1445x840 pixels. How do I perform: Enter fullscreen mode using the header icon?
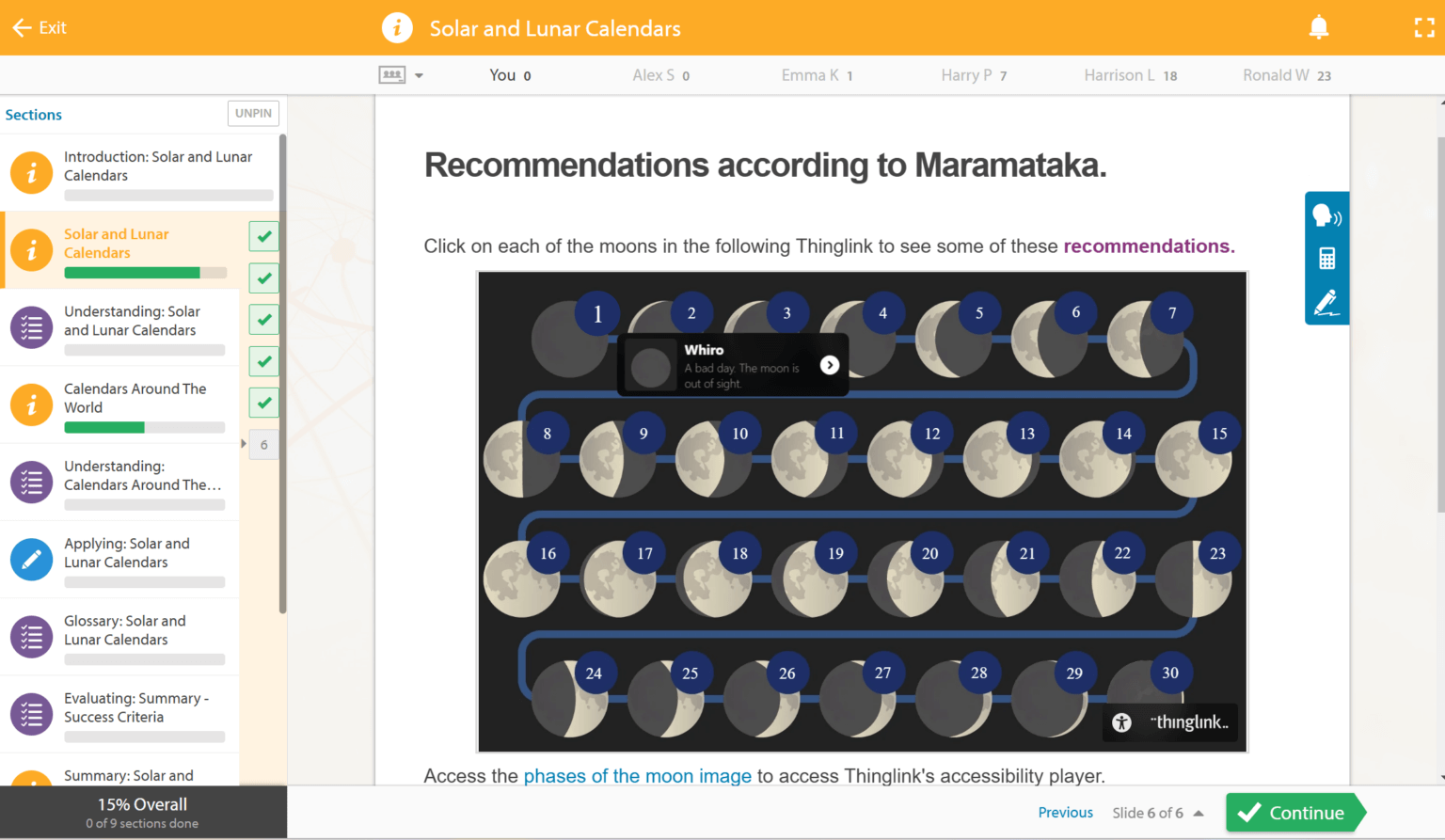coord(1424,28)
